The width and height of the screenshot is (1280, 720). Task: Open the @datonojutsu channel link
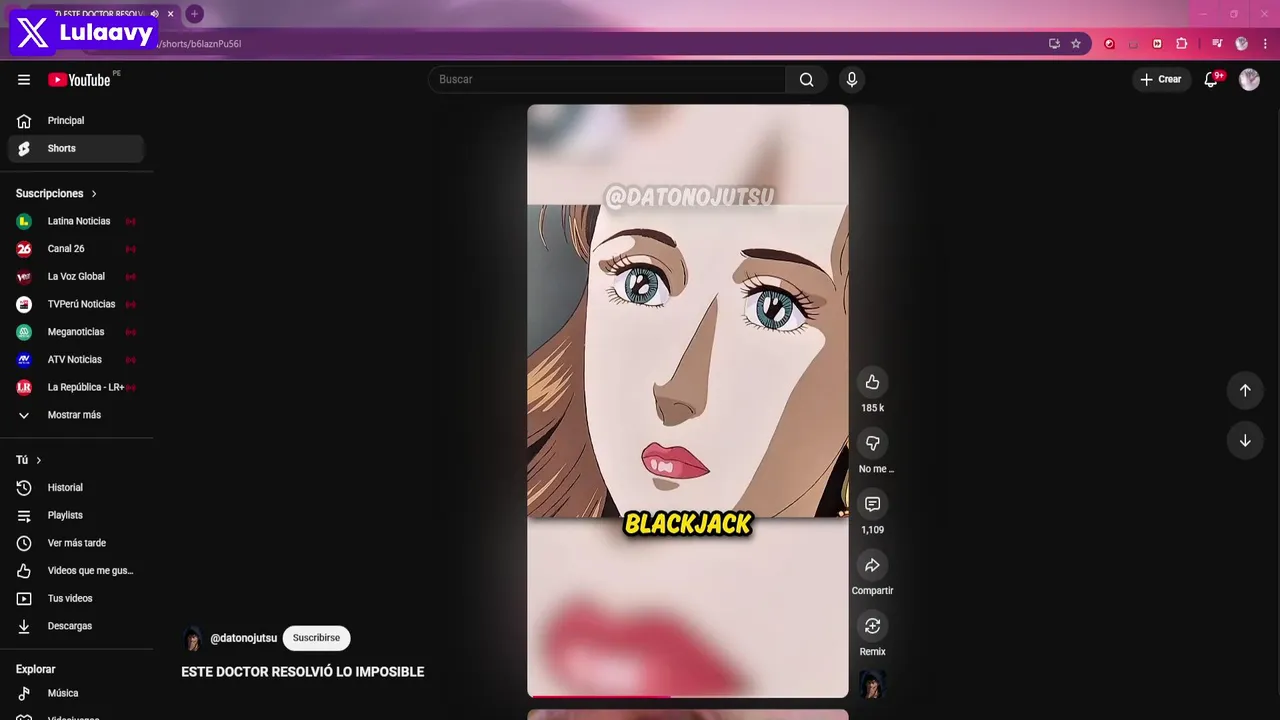click(243, 638)
